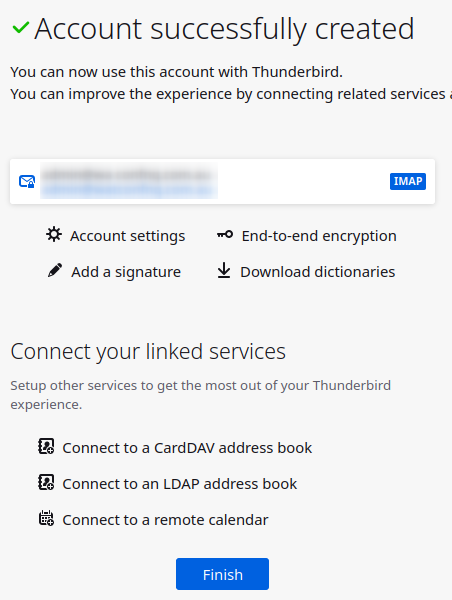
Task: Open Account settings
Action: 127,236
